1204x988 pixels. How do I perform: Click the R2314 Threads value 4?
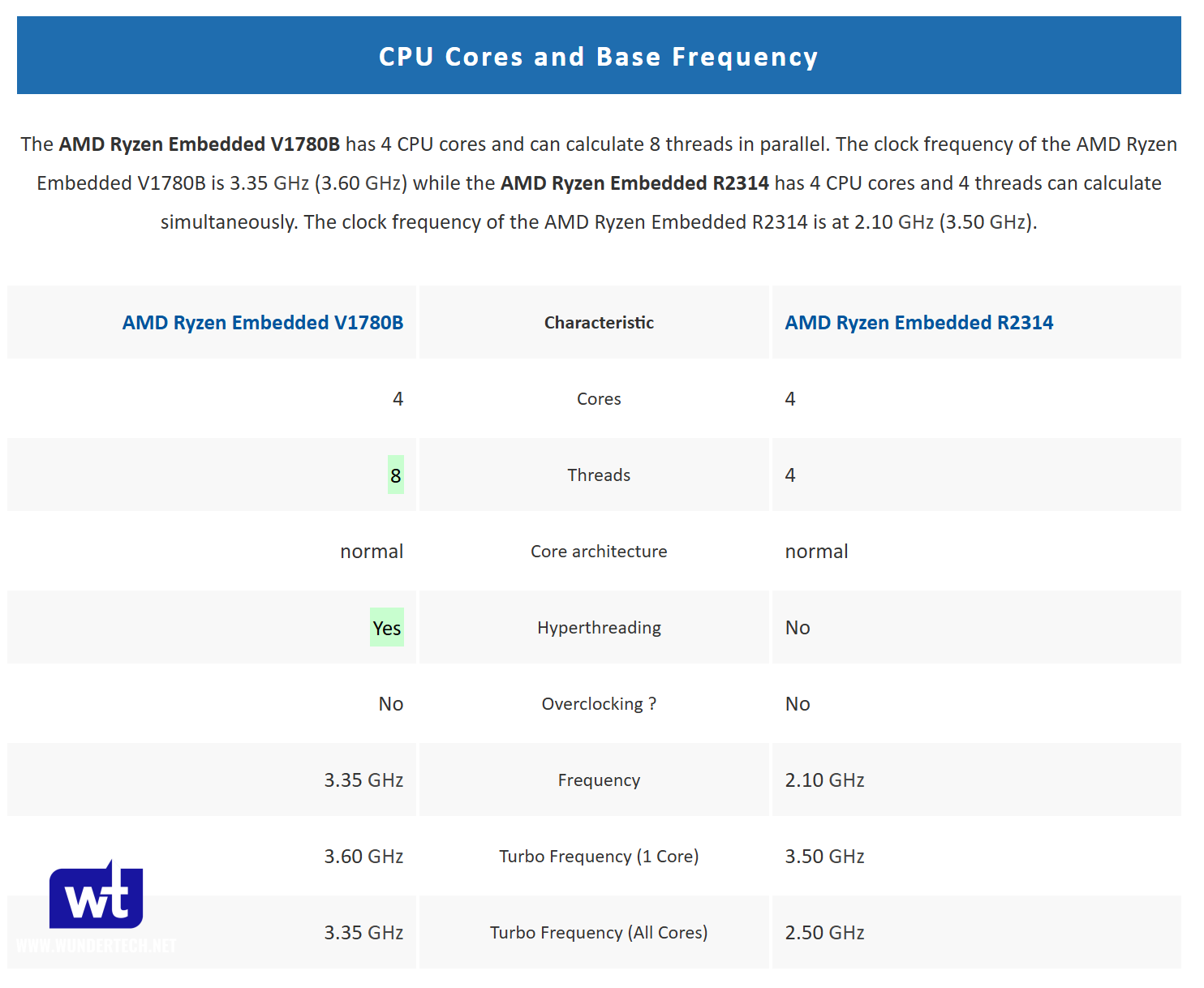[x=790, y=475]
